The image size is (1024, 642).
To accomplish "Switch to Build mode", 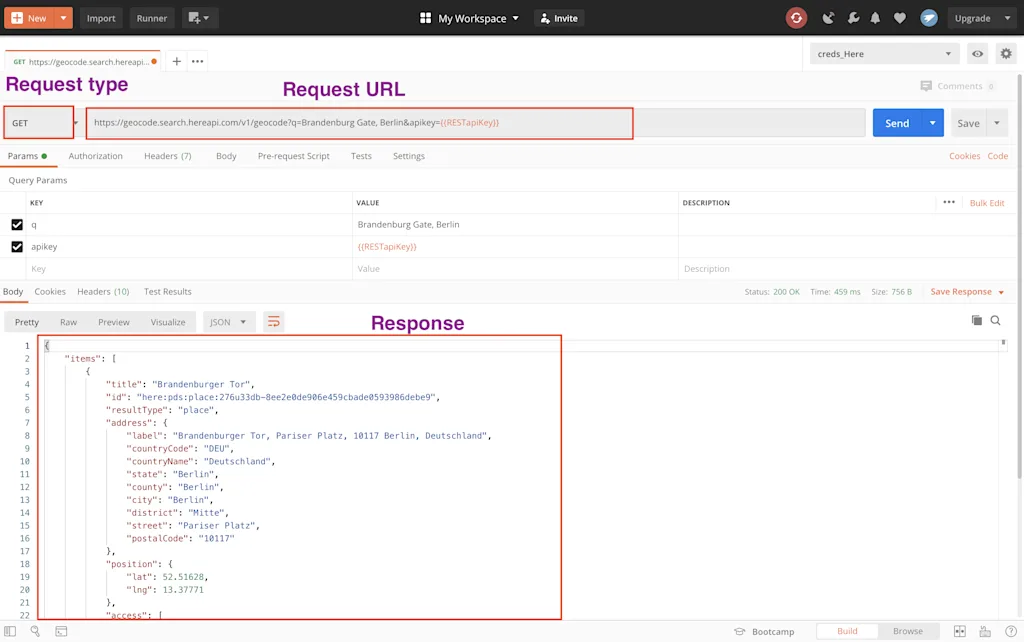I will click(847, 631).
